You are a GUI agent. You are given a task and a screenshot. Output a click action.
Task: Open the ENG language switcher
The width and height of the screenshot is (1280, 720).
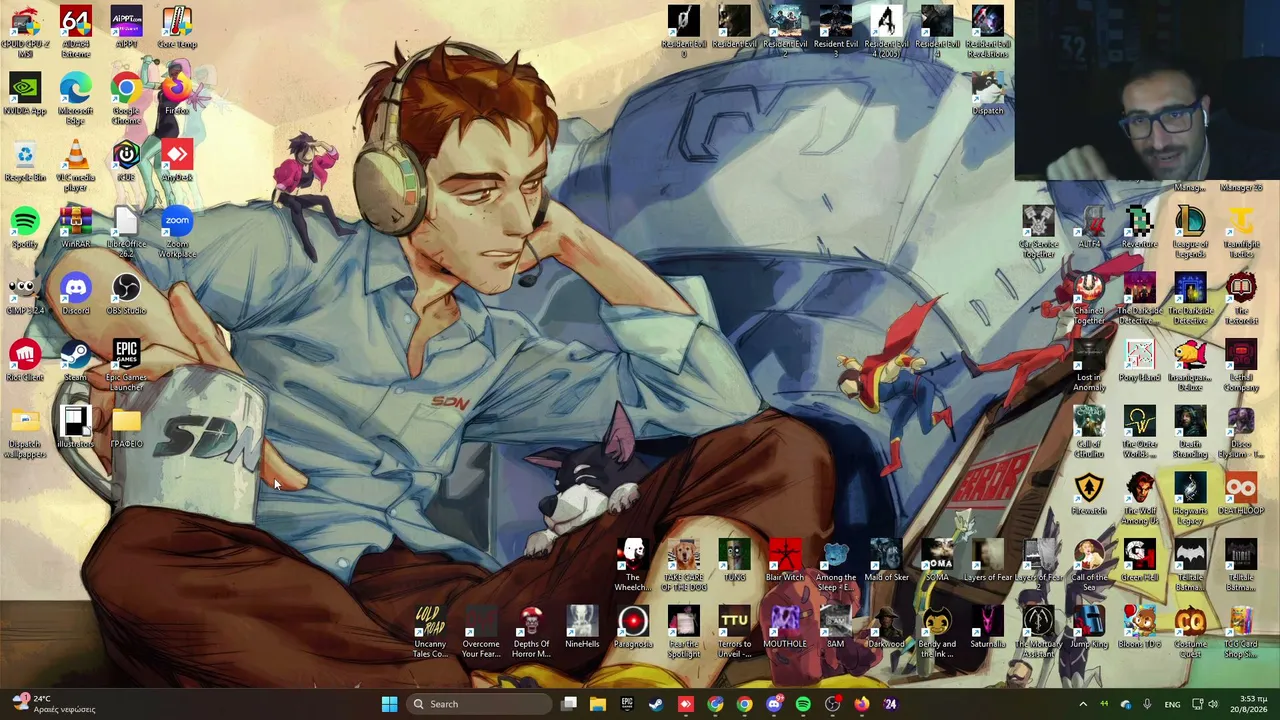1172,704
